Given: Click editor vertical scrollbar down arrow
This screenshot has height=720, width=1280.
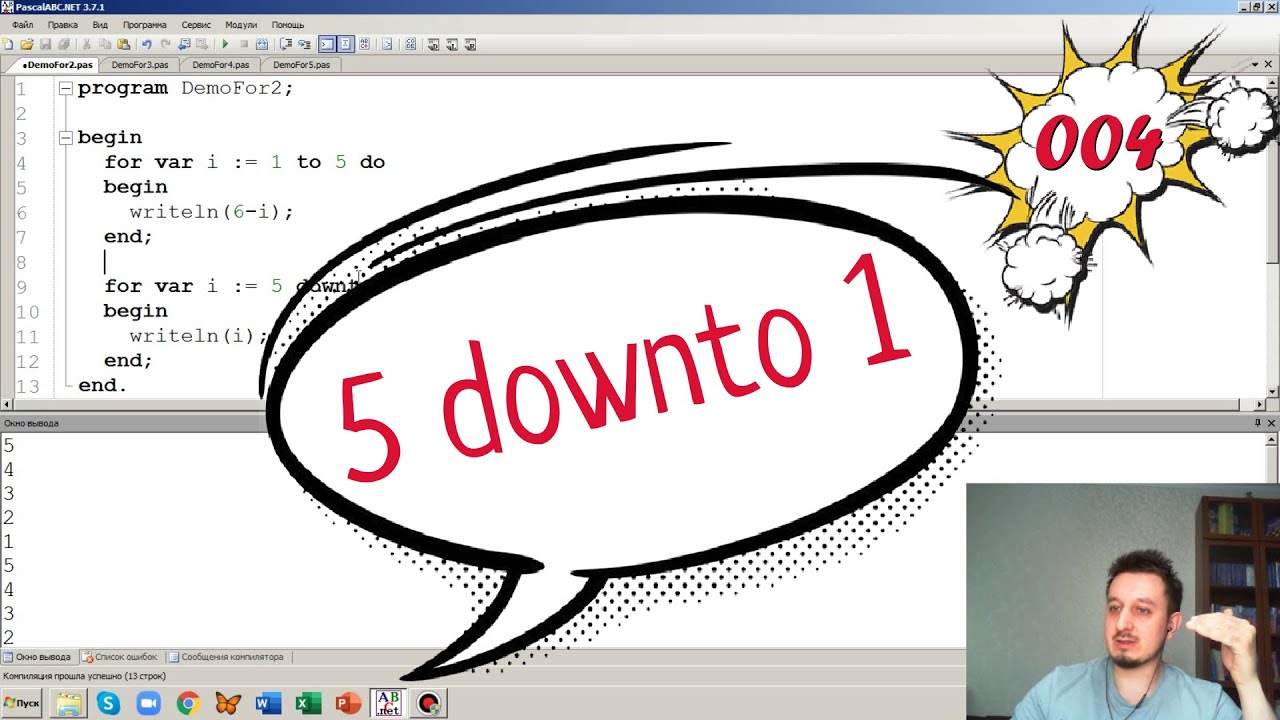Looking at the screenshot, I should (x=1272, y=392).
